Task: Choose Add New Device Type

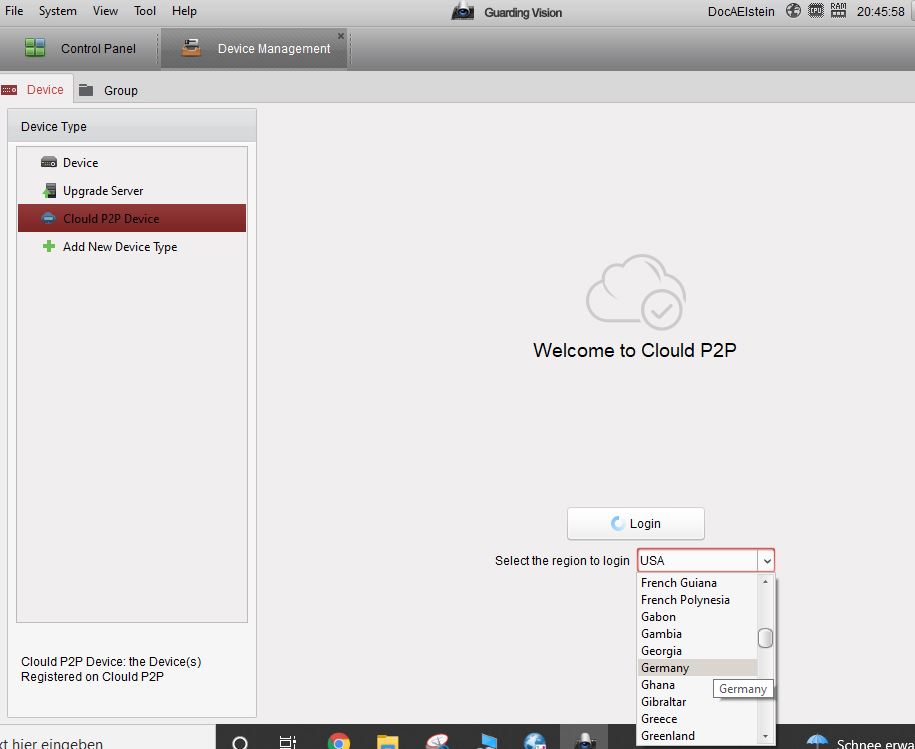Action: tap(132, 247)
